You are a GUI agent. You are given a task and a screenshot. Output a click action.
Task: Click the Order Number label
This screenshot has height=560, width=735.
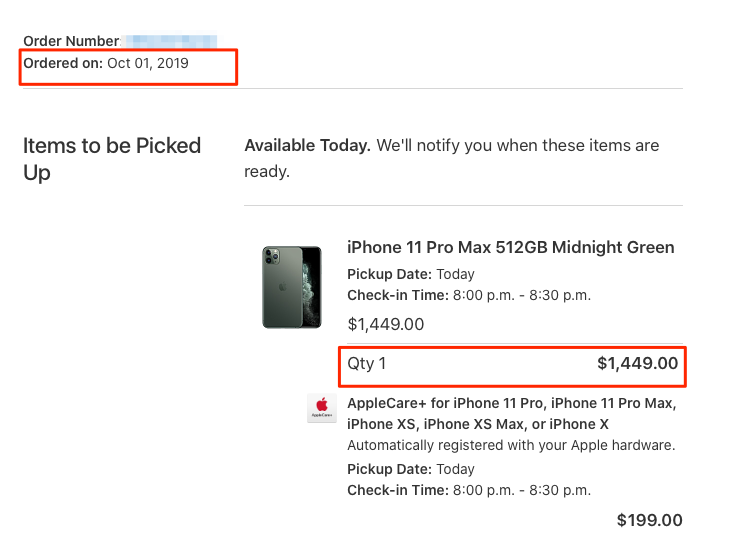coord(70,41)
